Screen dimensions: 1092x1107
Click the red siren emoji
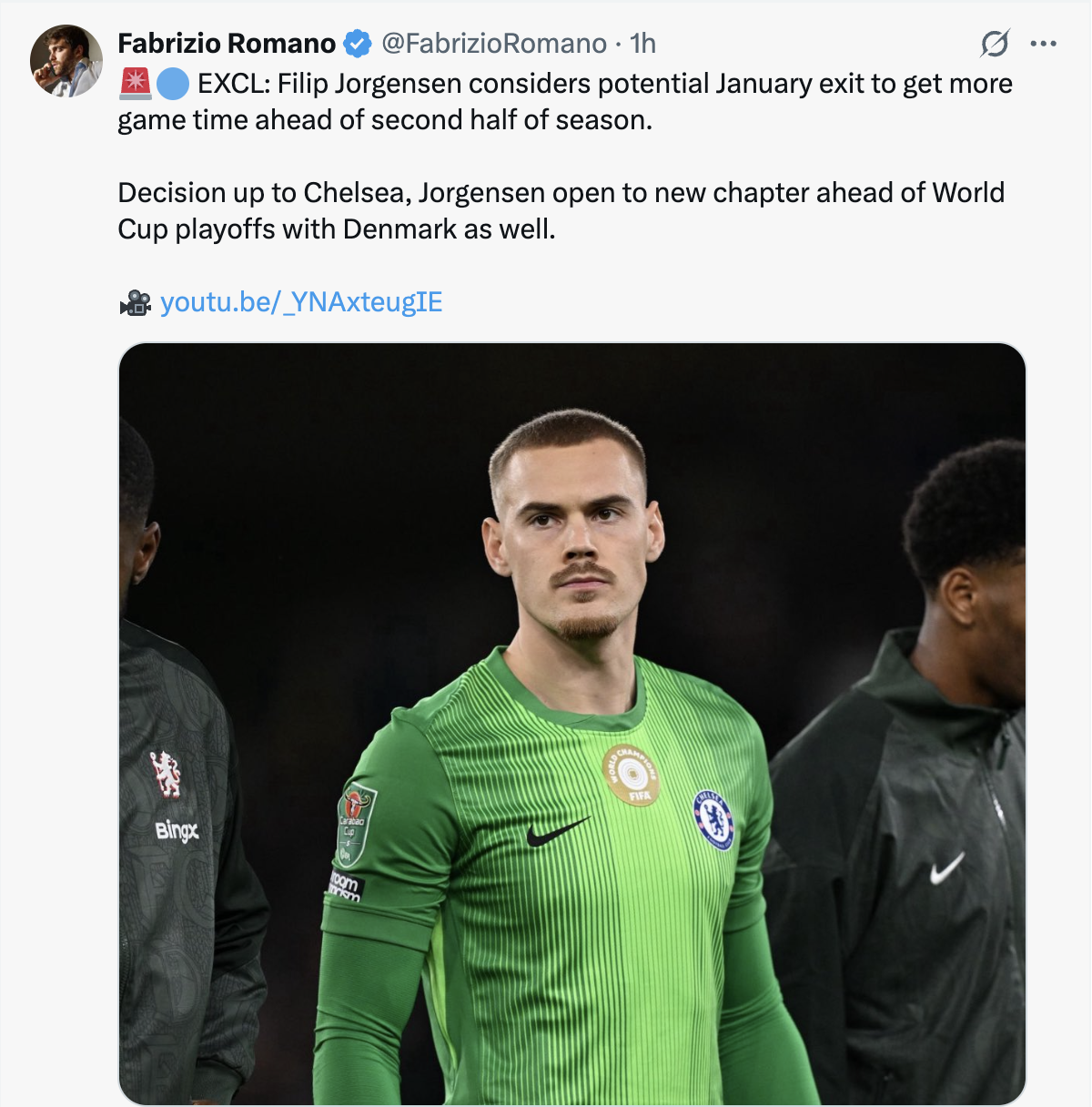tap(135, 84)
